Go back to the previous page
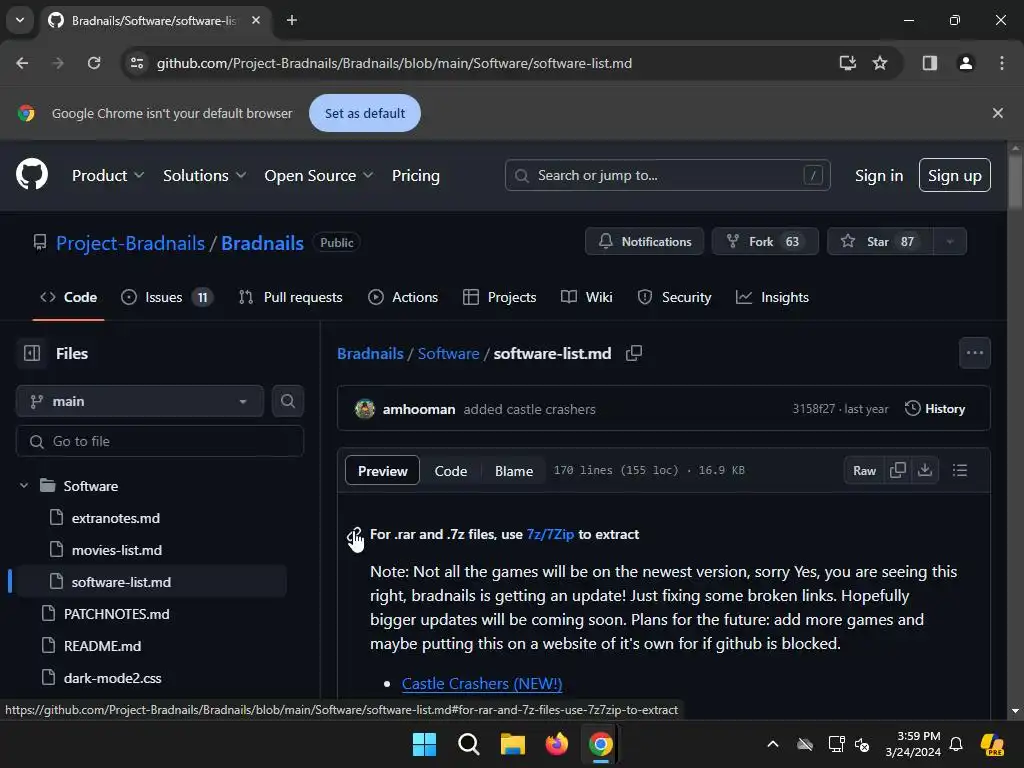 [x=22, y=63]
